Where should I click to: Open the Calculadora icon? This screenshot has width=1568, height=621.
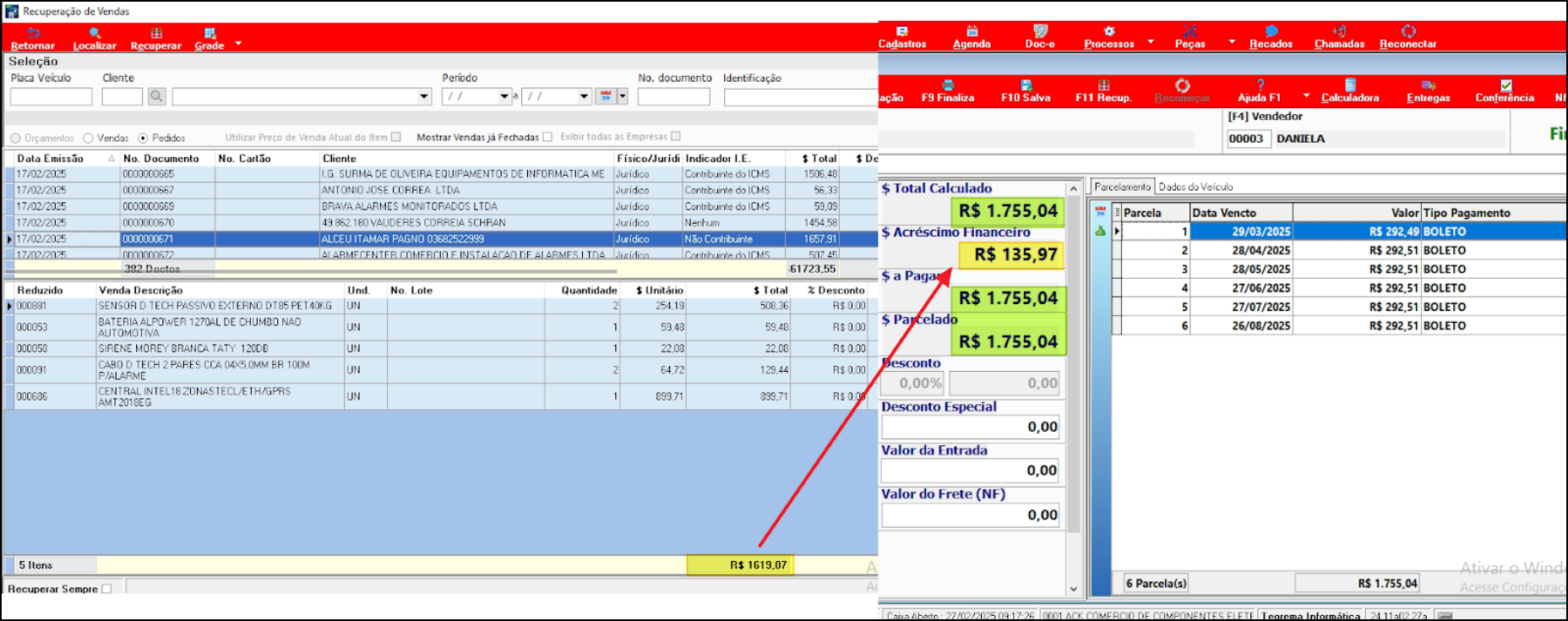(x=1350, y=84)
